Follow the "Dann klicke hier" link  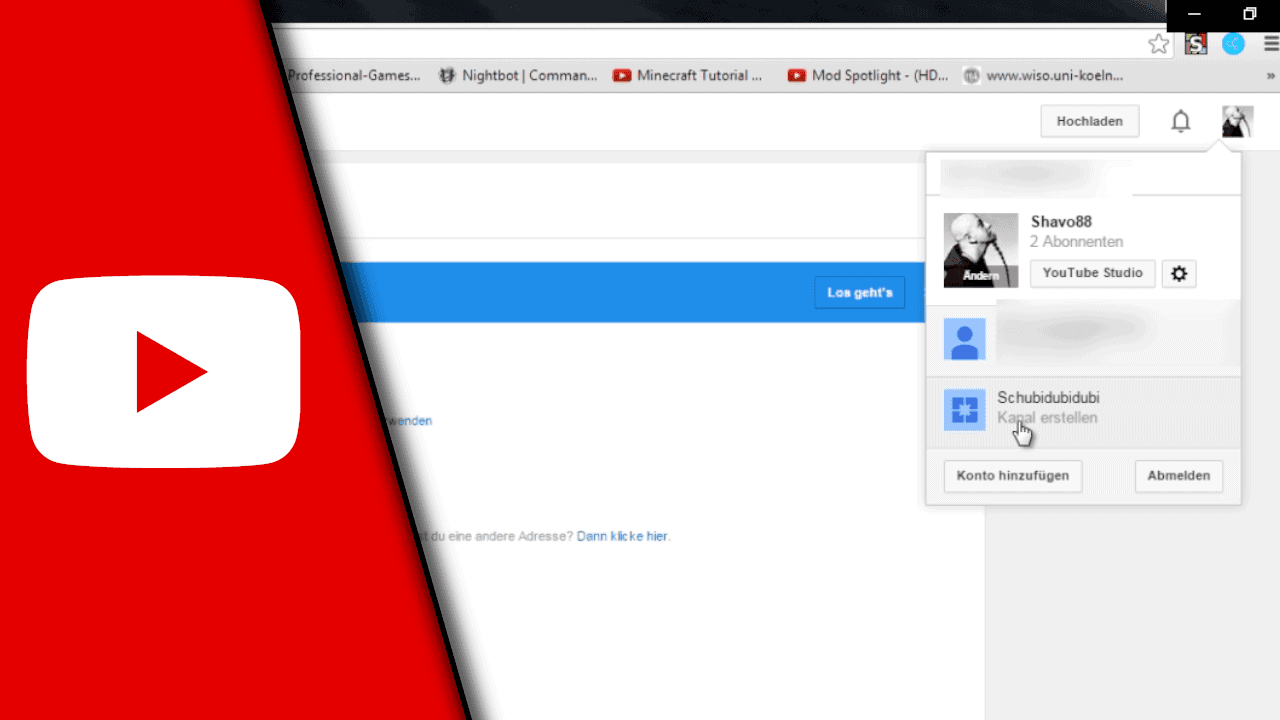point(622,536)
